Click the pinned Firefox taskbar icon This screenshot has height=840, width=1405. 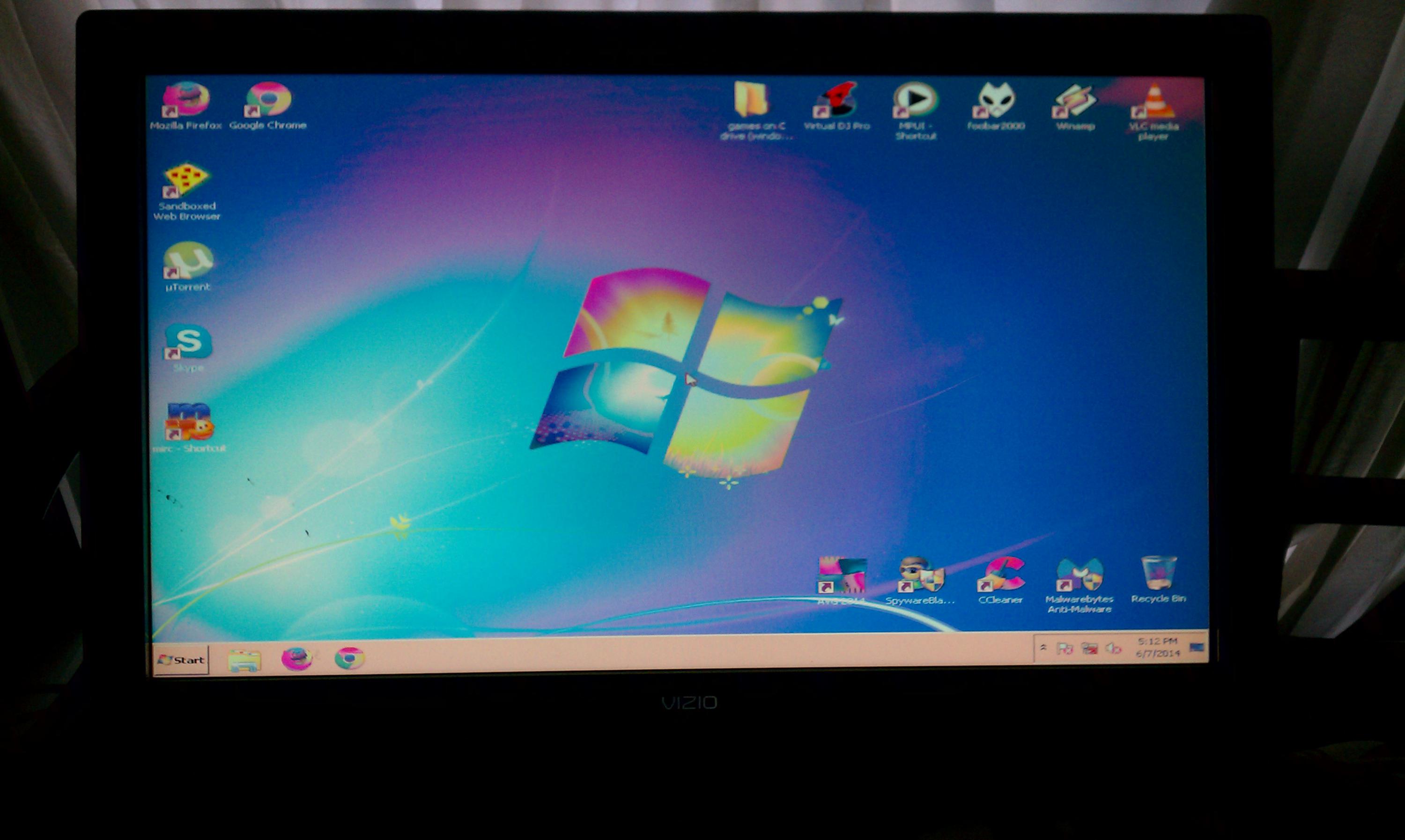[x=296, y=659]
